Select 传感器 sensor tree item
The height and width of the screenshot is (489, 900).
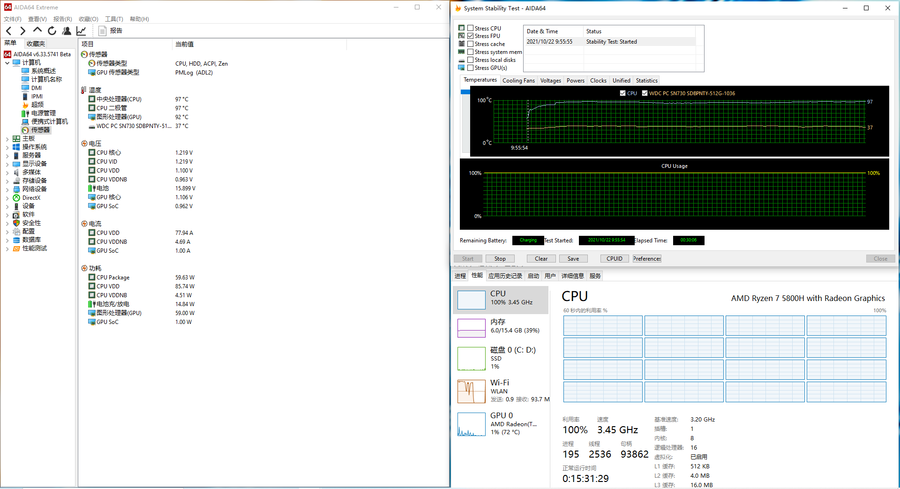tap(36, 130)
